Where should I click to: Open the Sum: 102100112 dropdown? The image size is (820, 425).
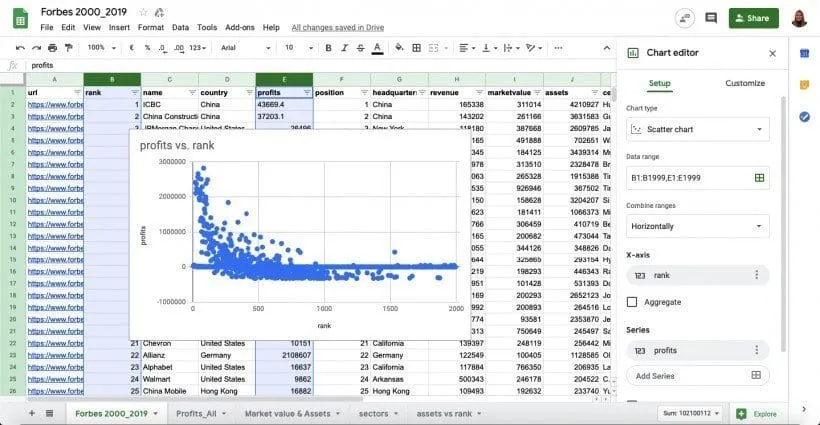tap(691, 413)
